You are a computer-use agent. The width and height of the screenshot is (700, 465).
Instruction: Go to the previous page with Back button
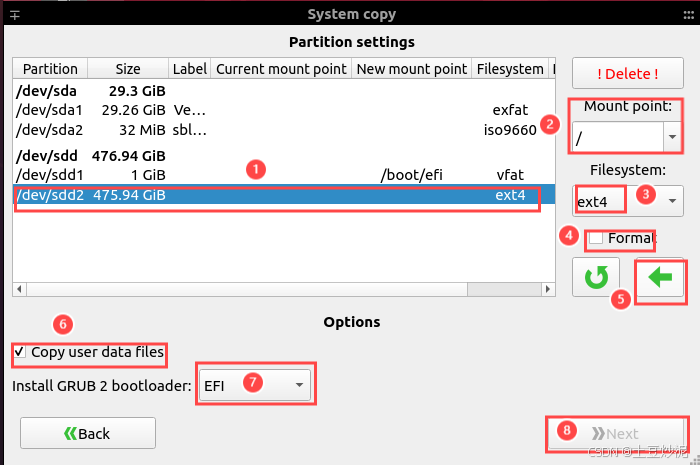[88, 433]
